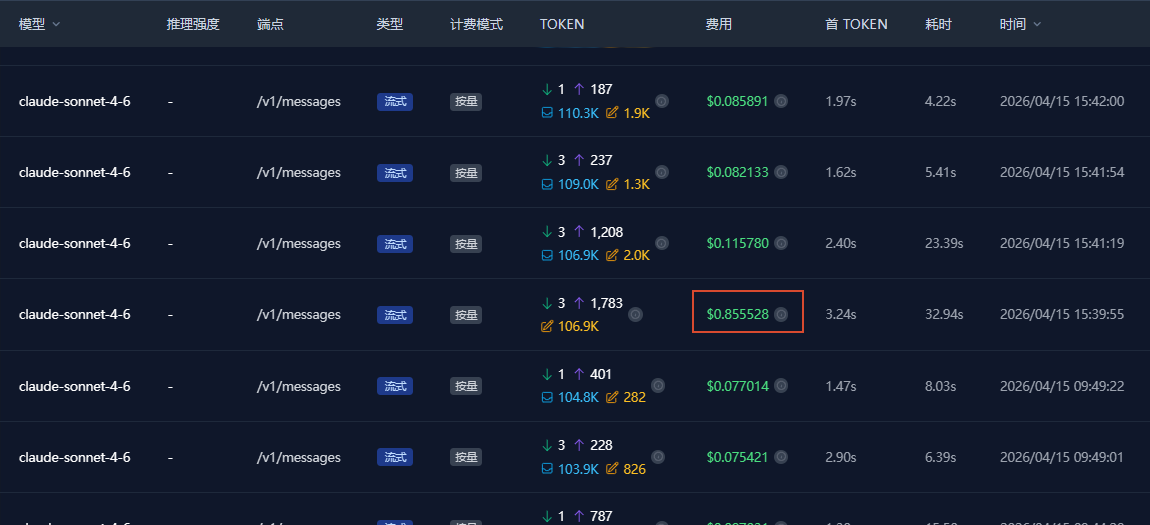Open token details icon for 09:49:01 row
The width and height of the screenshot is (1150, 525).
coord(658,457)
